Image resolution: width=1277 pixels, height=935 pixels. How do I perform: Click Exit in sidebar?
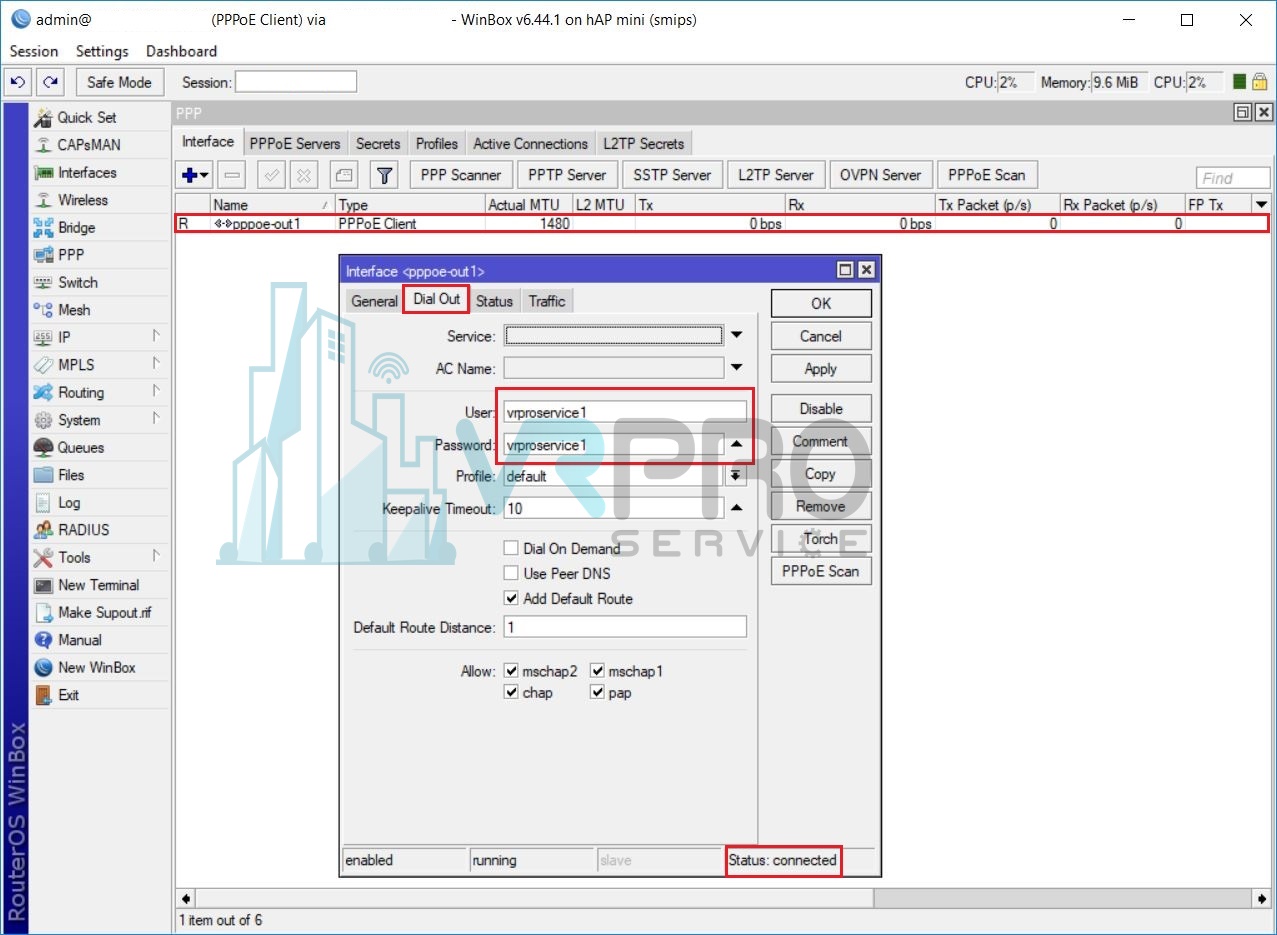[69, 695]
